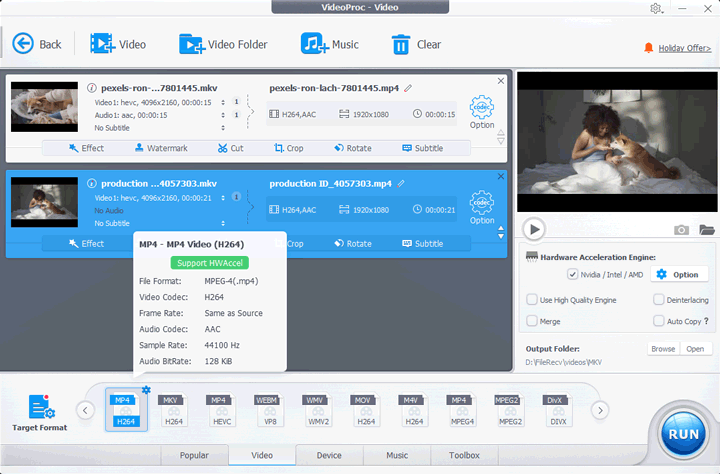The image size is (720, 474).
Task: Add a video with the Video button
Action: (x=118, y=44)
